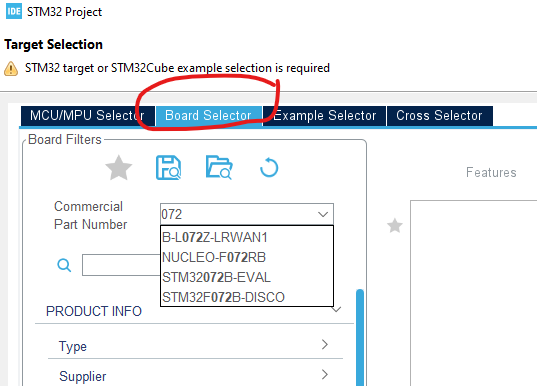This screenshot has width=537, height=386.
Task: Choose NUCLEO-F072RB from the suggestion list
Action: coord(247,257)
